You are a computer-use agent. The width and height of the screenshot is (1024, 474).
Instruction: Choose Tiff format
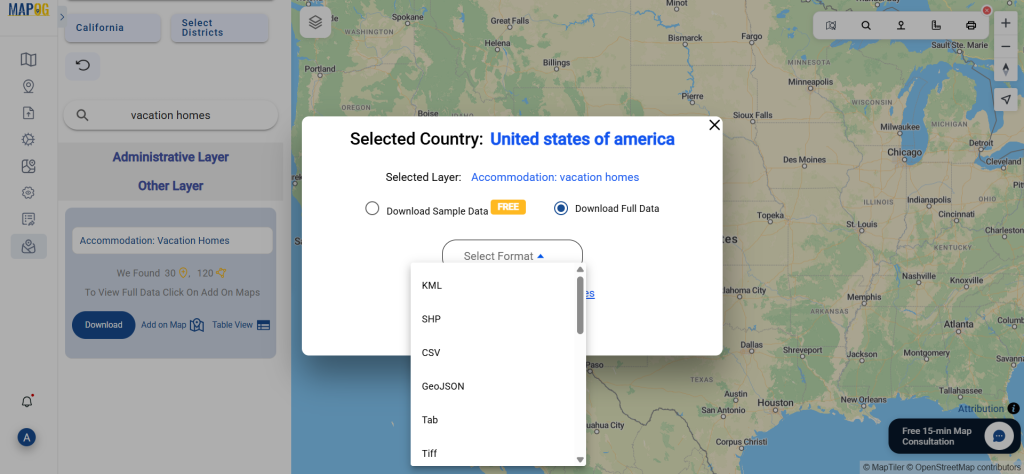point(493,453)
